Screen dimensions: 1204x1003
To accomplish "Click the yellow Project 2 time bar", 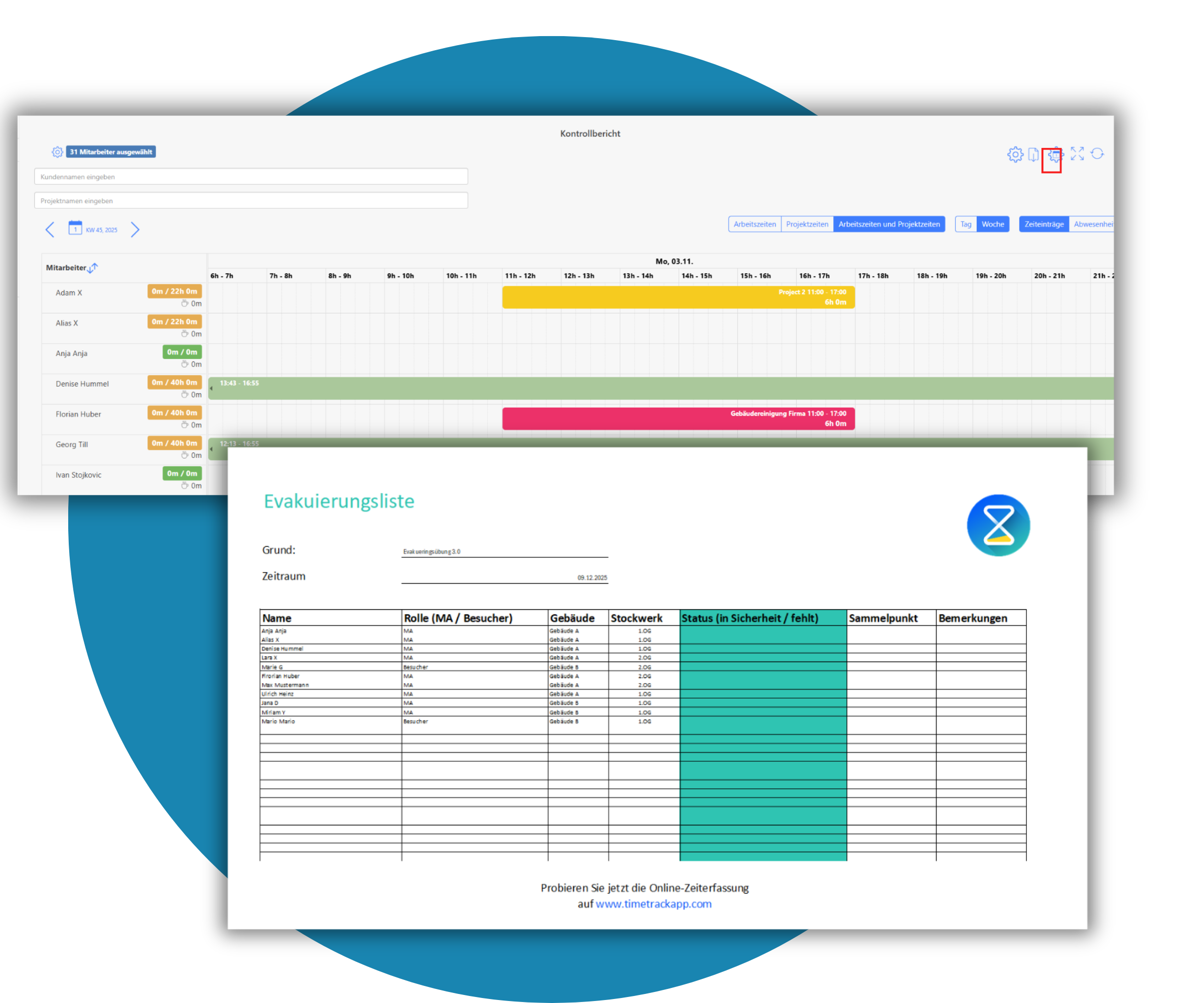I will pos(678,297).
